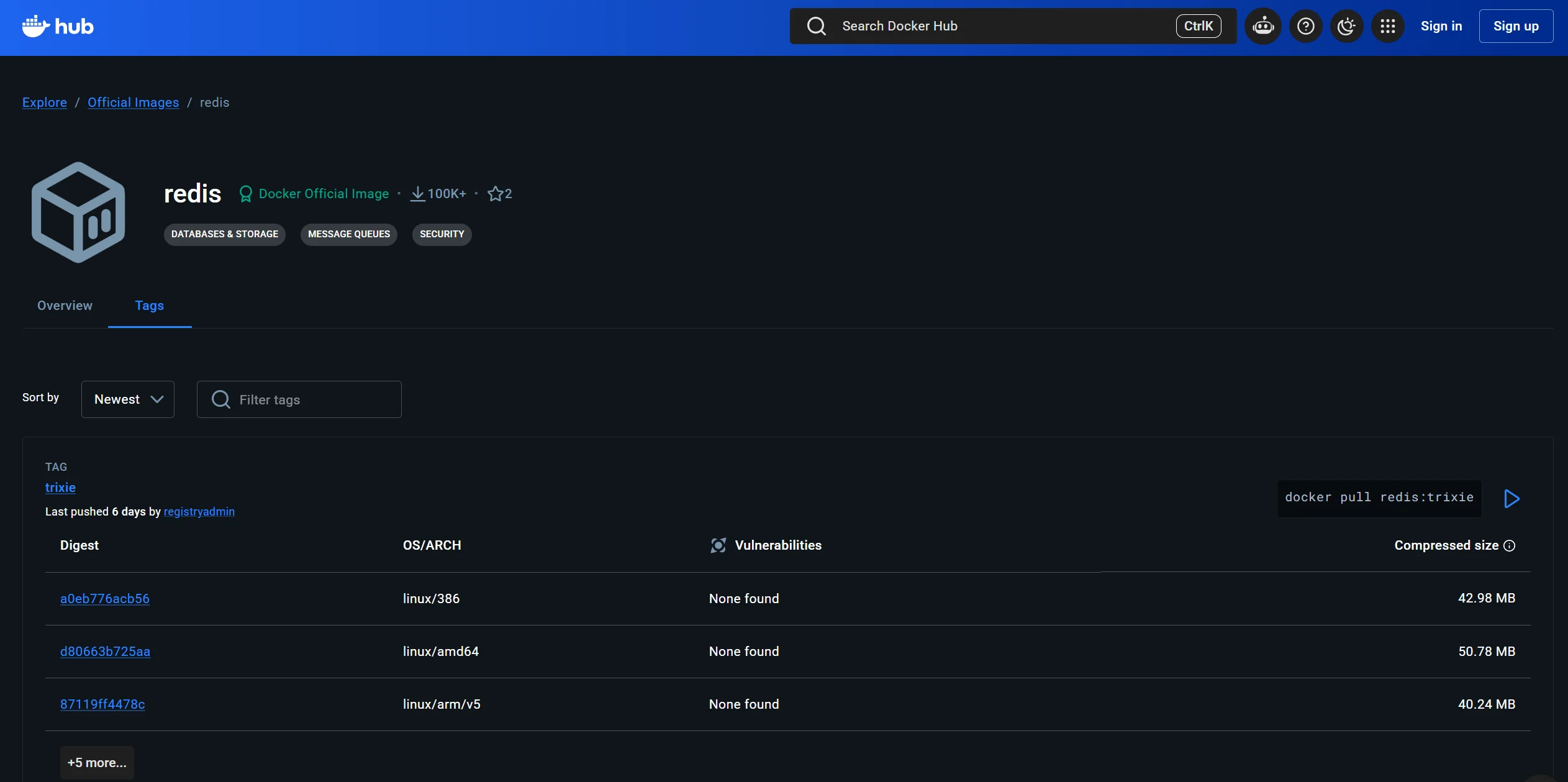Open the Gordon AI assistant robot icon
Screen dimensions: 1568x782
1263,26
